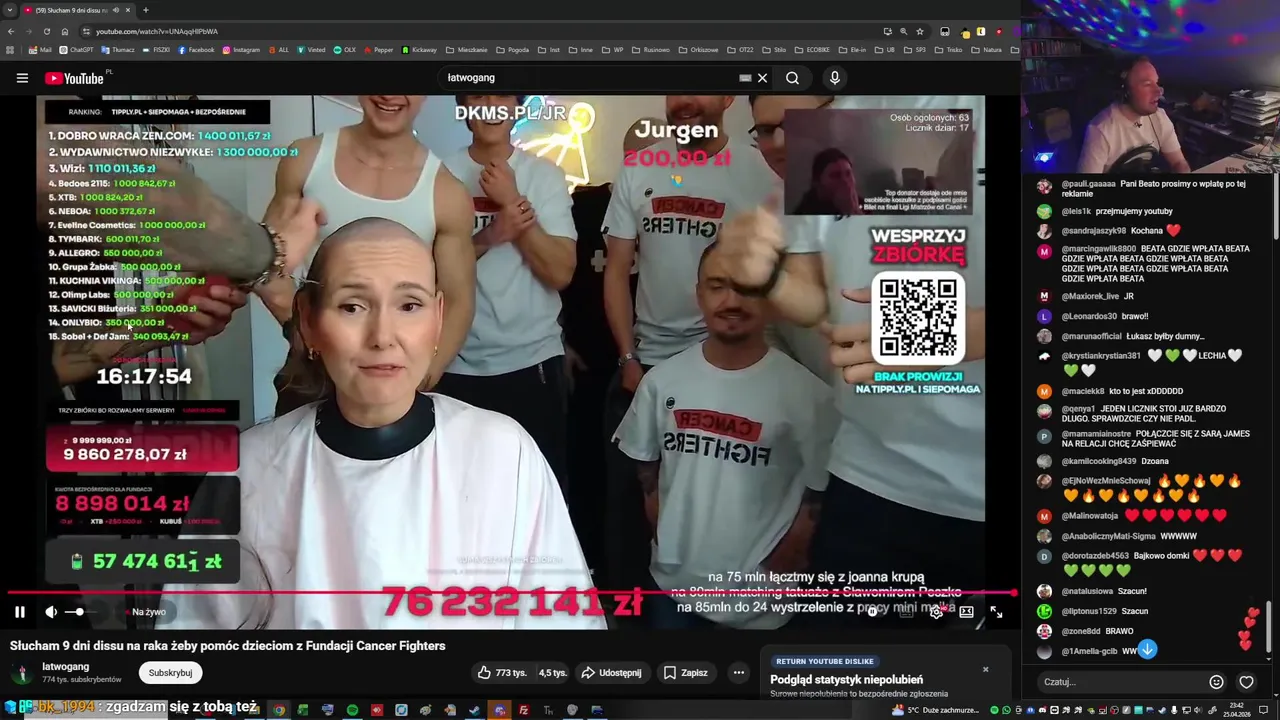Jump to newest chat messages arrow
The image size is (1280, 720).
click(1147, 650)
